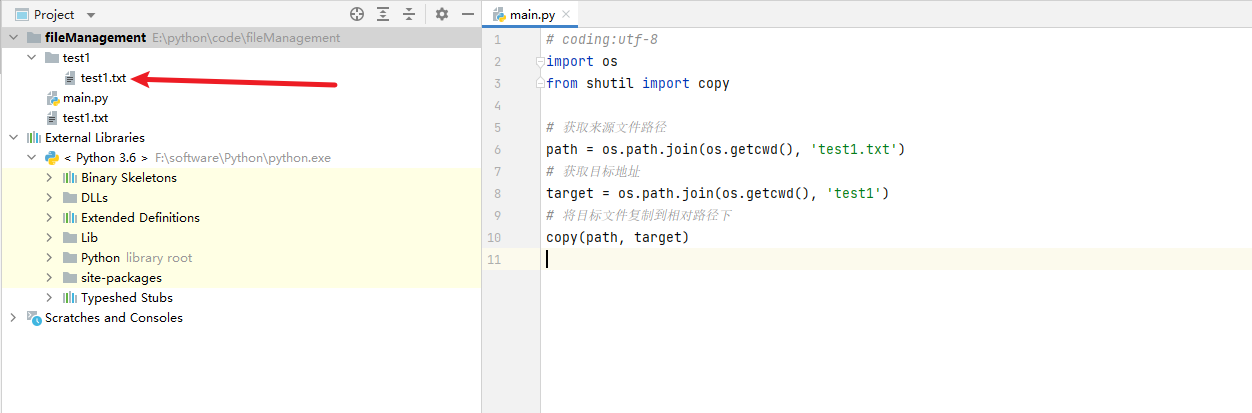Click file icon of test1.txt inside test1 folder
Viewport: 1252px width, 413px height.
pyautogui.click(x=70, y=77)
